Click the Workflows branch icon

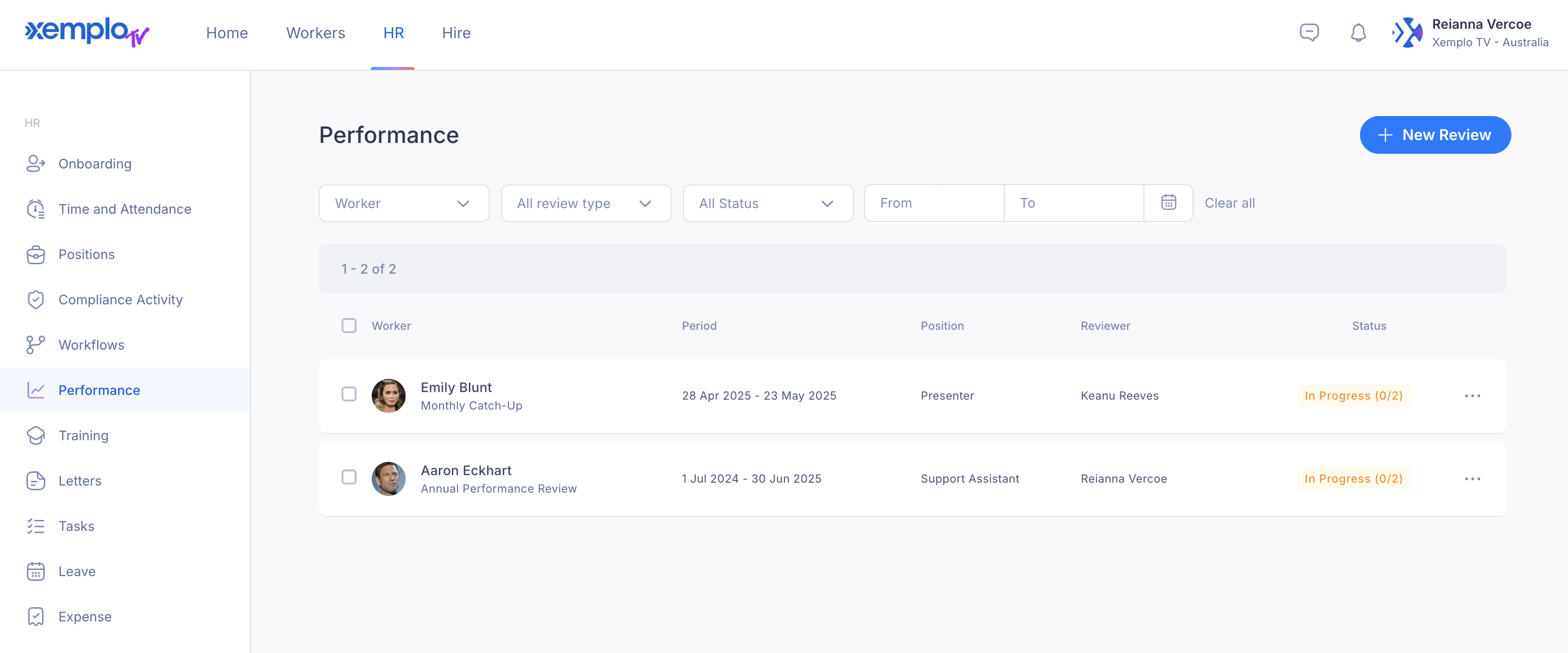click(35, 344)
